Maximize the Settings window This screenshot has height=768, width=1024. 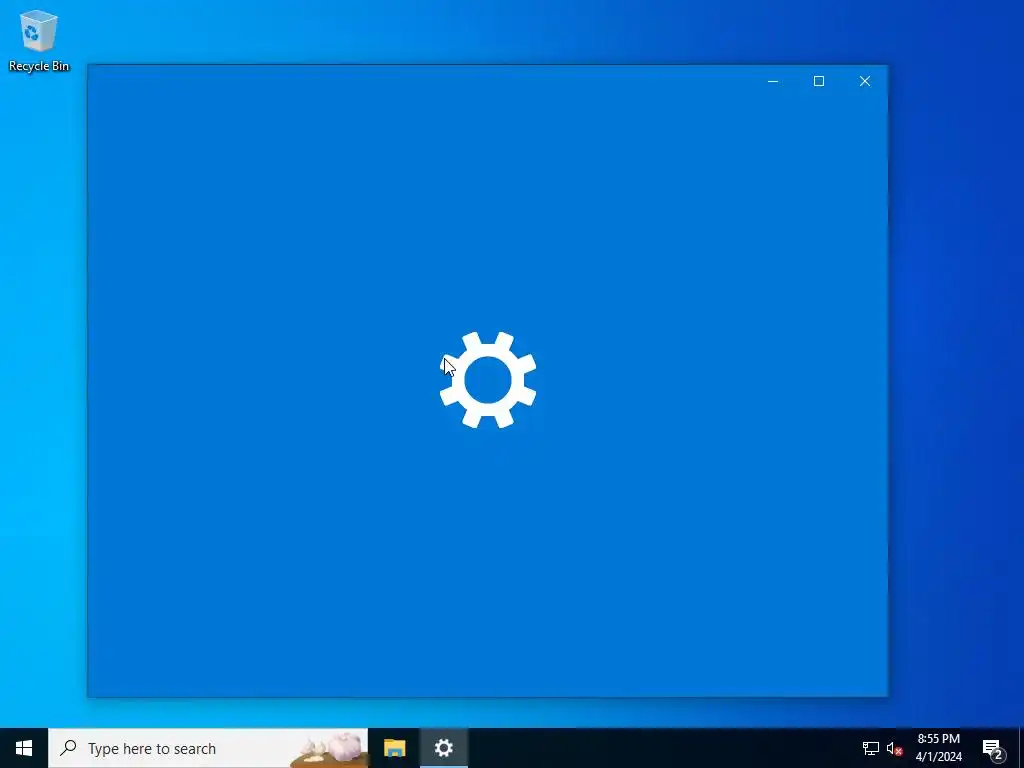(x=819, y=81)
